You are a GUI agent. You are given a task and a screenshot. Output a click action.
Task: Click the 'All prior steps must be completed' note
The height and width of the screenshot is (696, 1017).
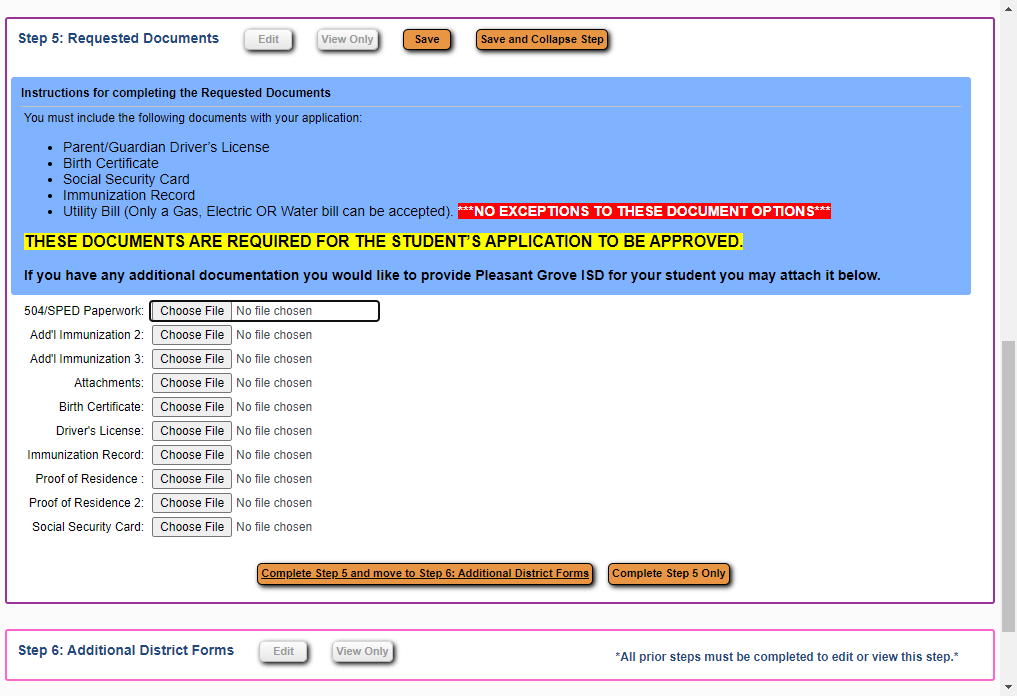tap(787, 656)
